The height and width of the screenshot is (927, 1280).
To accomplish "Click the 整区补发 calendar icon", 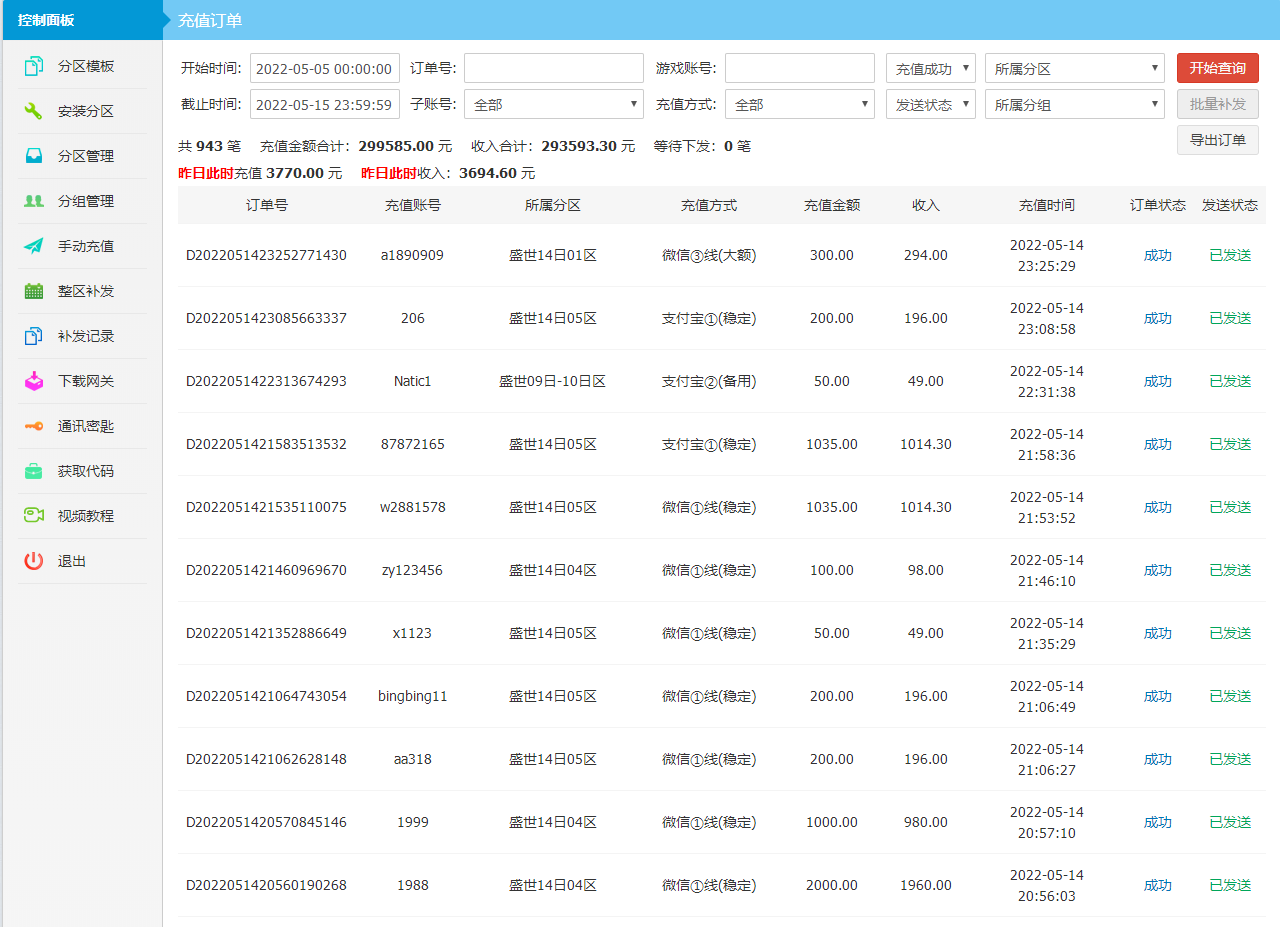I will [34, 291].
